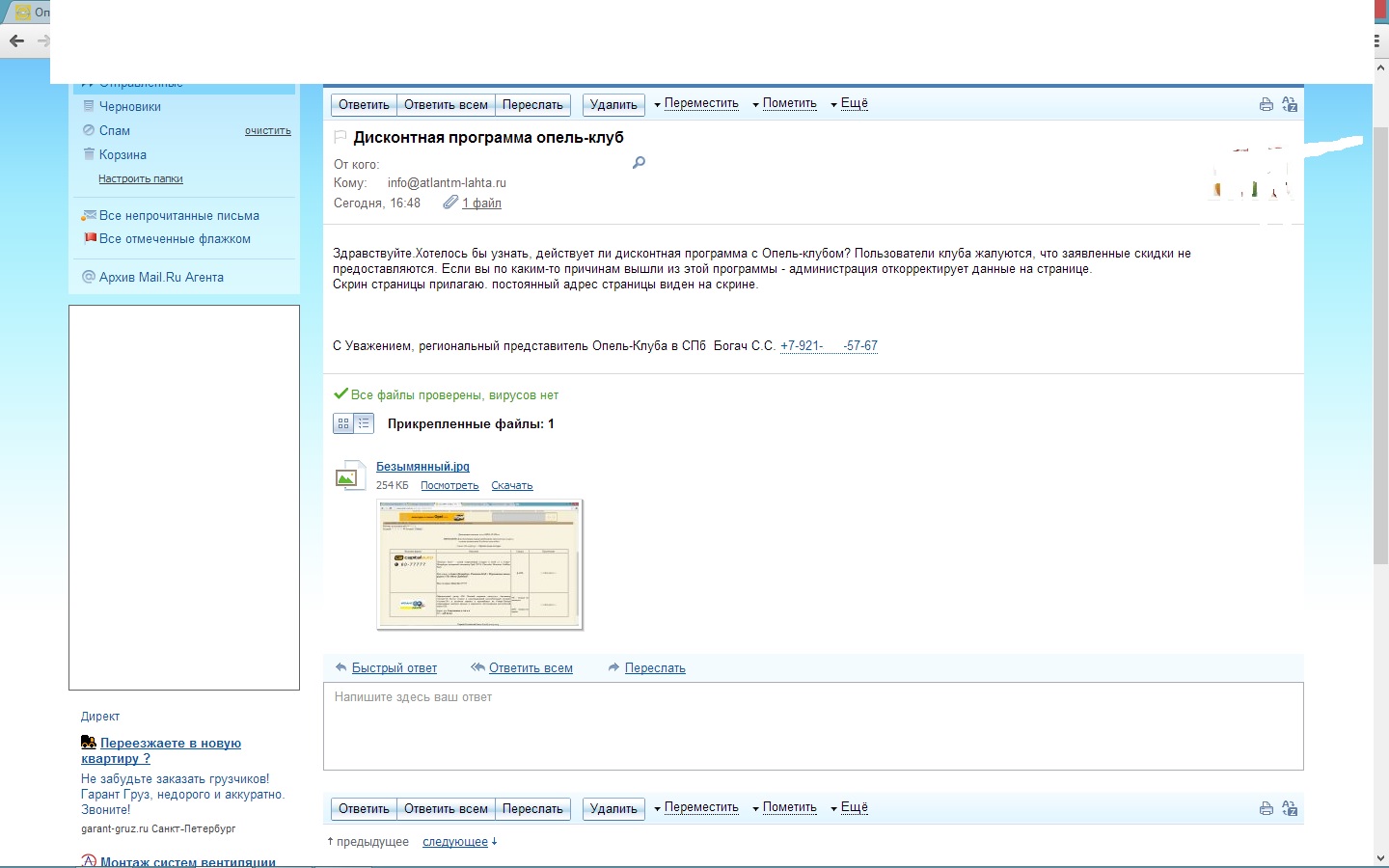Open the top Пометить dropdown
This screenshot has height=868, width=1389.
point(789,104)
